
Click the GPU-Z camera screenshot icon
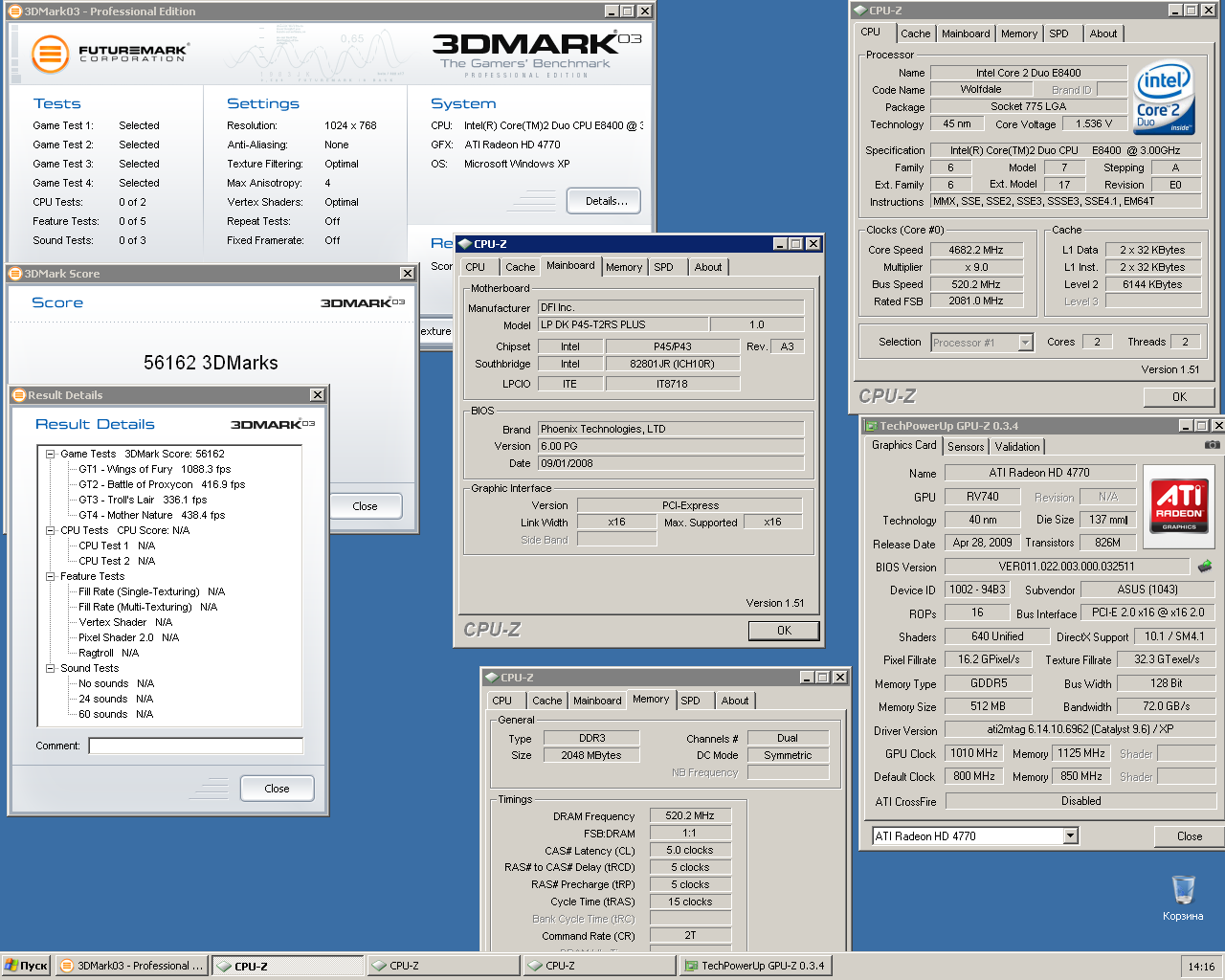(1212, 445)
